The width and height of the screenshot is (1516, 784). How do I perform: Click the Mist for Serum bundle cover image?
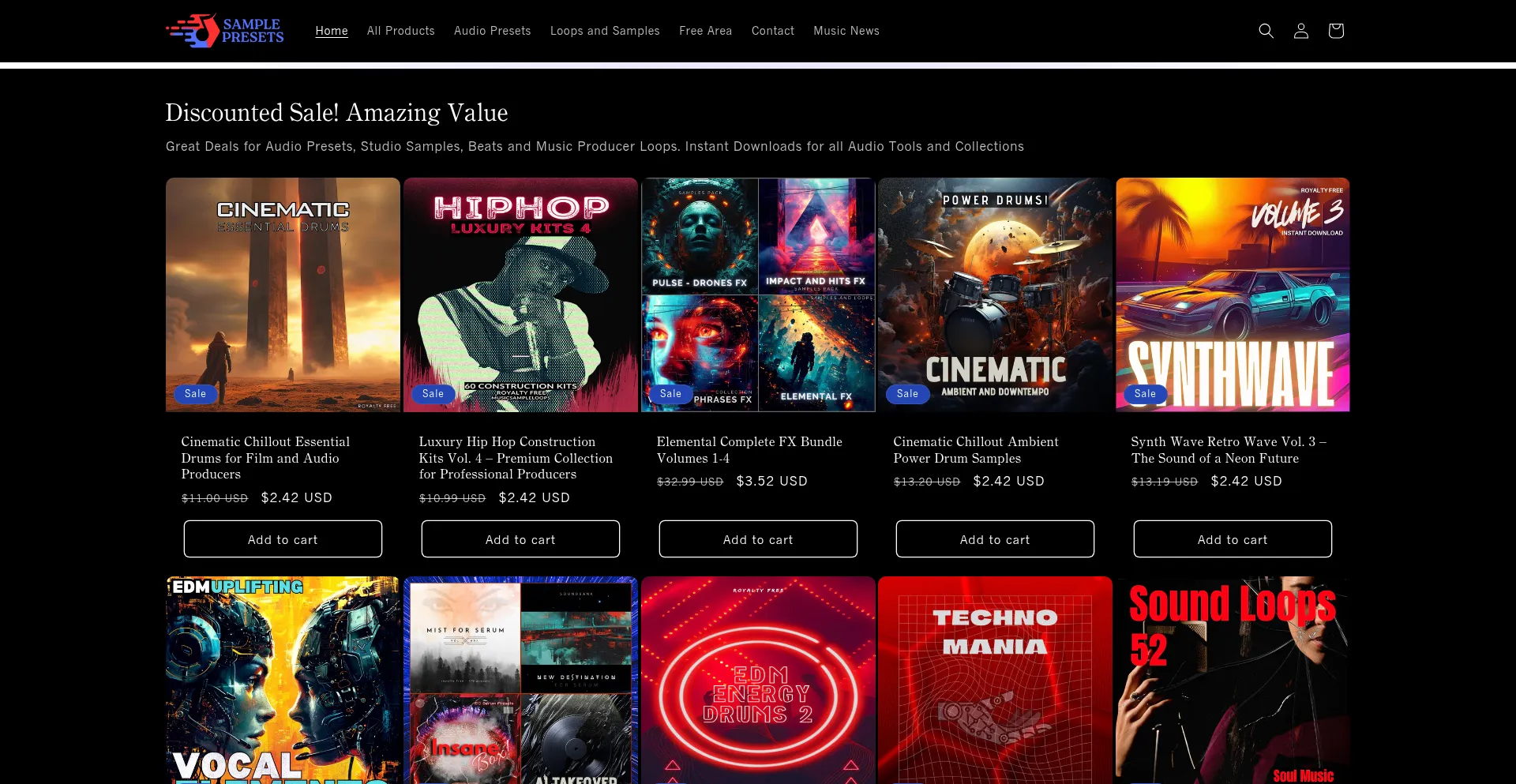pyautogui.click(x=520, y=680)
